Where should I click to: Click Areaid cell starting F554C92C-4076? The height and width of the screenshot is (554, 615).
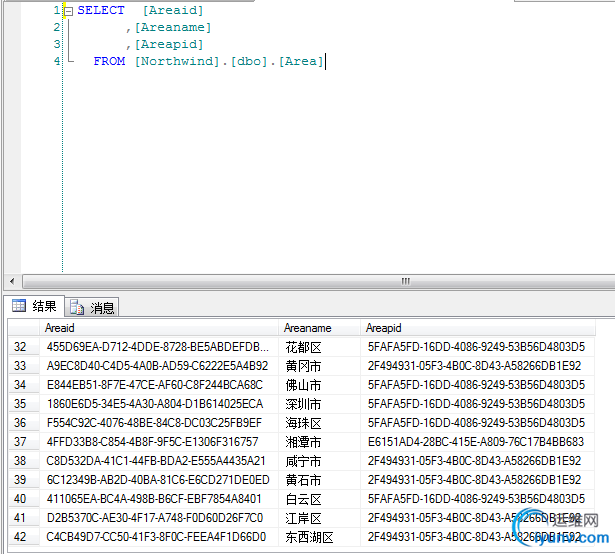[159, 423]
